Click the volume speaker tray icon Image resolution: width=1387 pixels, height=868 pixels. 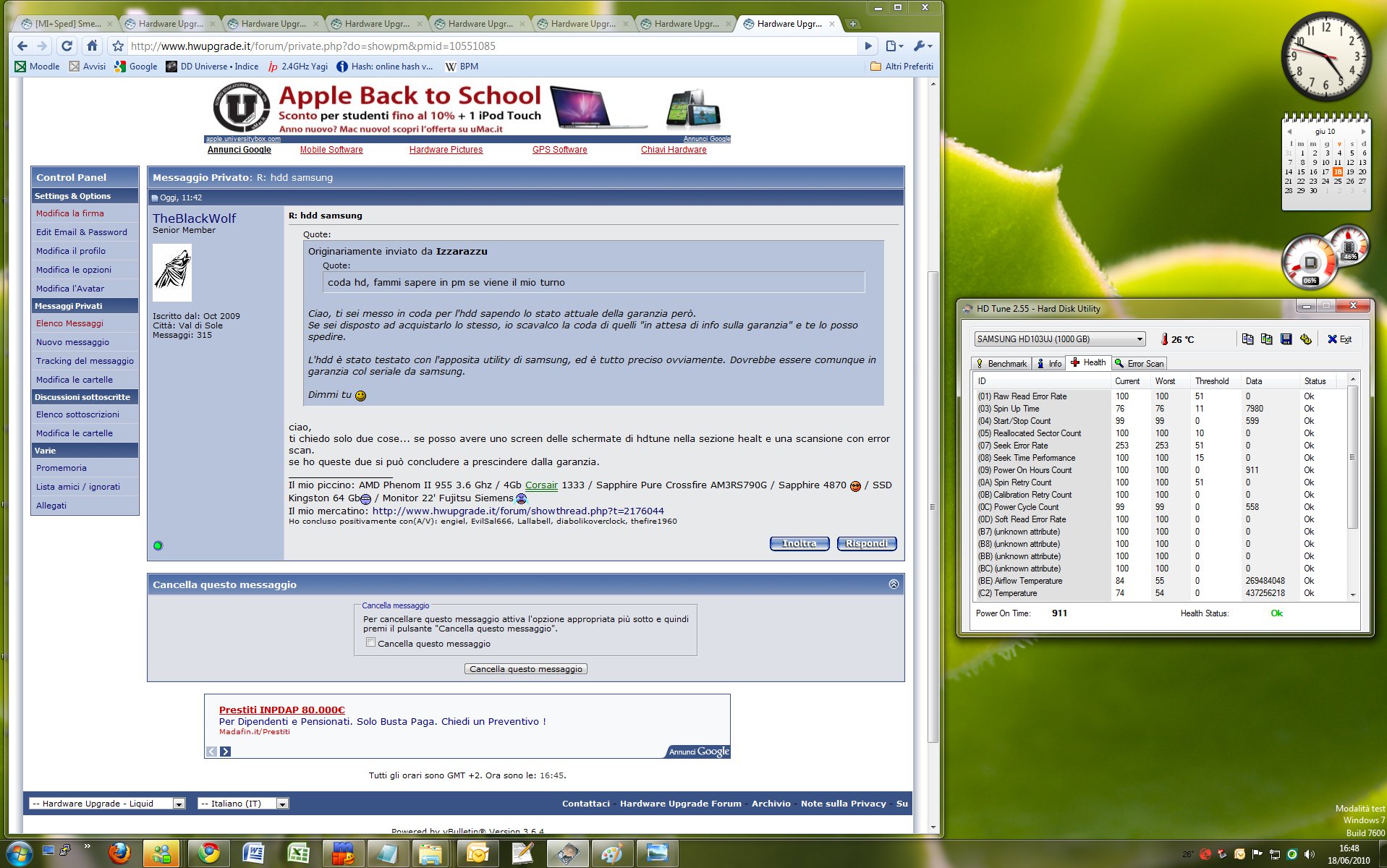[1309, 854]
